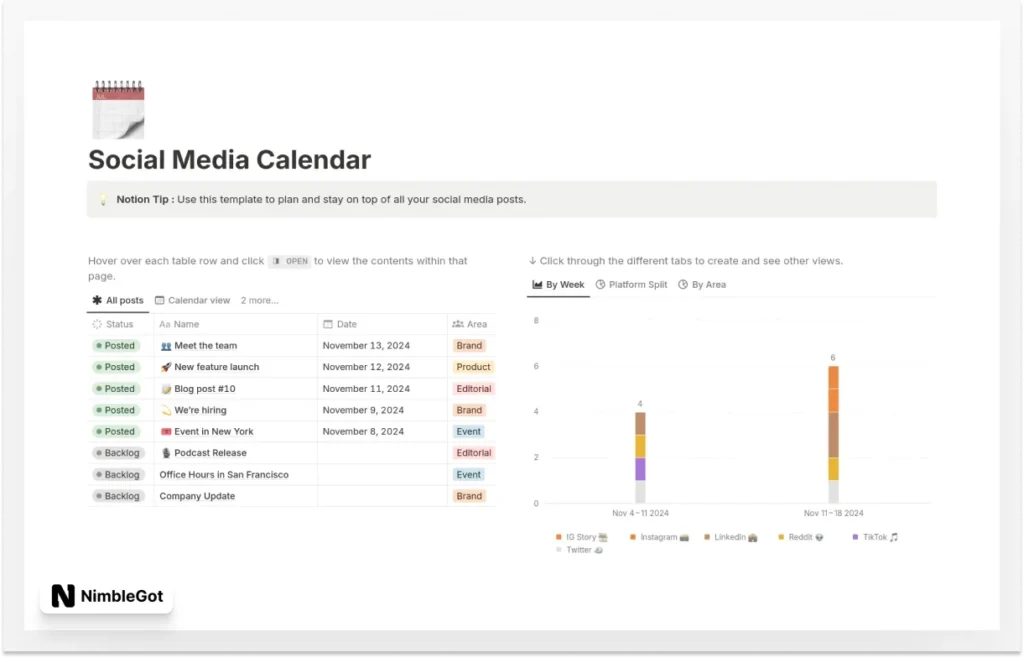The width and height of the screenshot is (1024, 658).
Task: Click the calendar icon next to the Date column
Action: click(x=327, y=324)
